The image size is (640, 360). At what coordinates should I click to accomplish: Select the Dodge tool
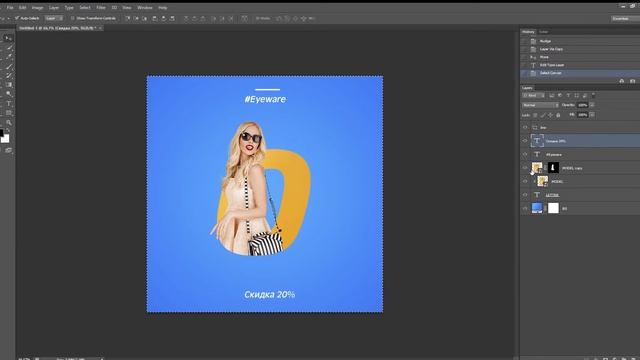click(x=9, y=94)
